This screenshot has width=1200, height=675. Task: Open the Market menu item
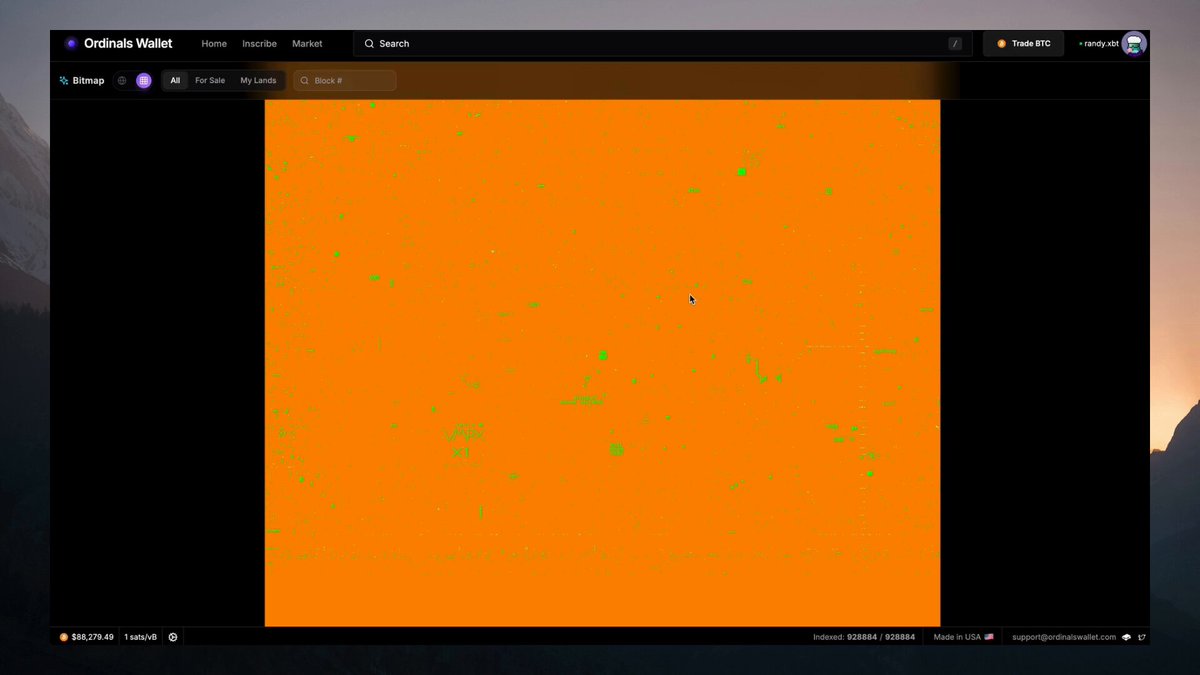click(307, 44)
